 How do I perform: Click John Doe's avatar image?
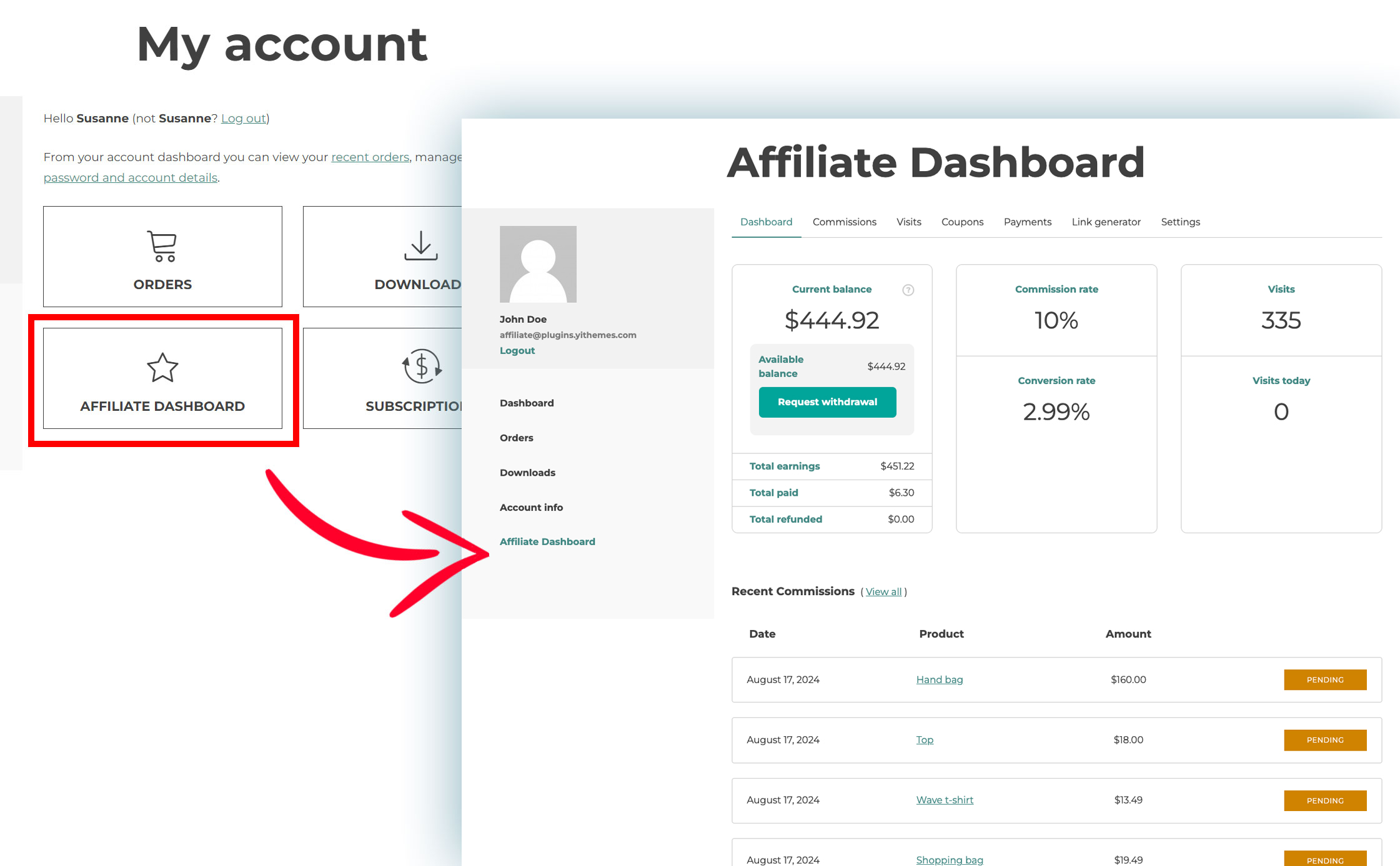point(538,264)
